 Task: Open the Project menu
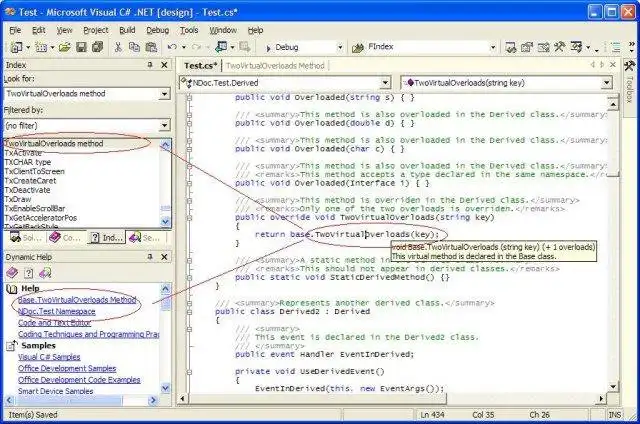(x=96, y=30)
